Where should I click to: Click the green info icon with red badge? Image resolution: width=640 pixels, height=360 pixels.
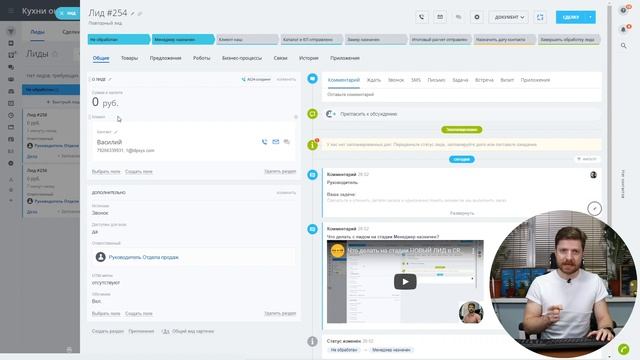pyautogui.click(x=313, y=144)
